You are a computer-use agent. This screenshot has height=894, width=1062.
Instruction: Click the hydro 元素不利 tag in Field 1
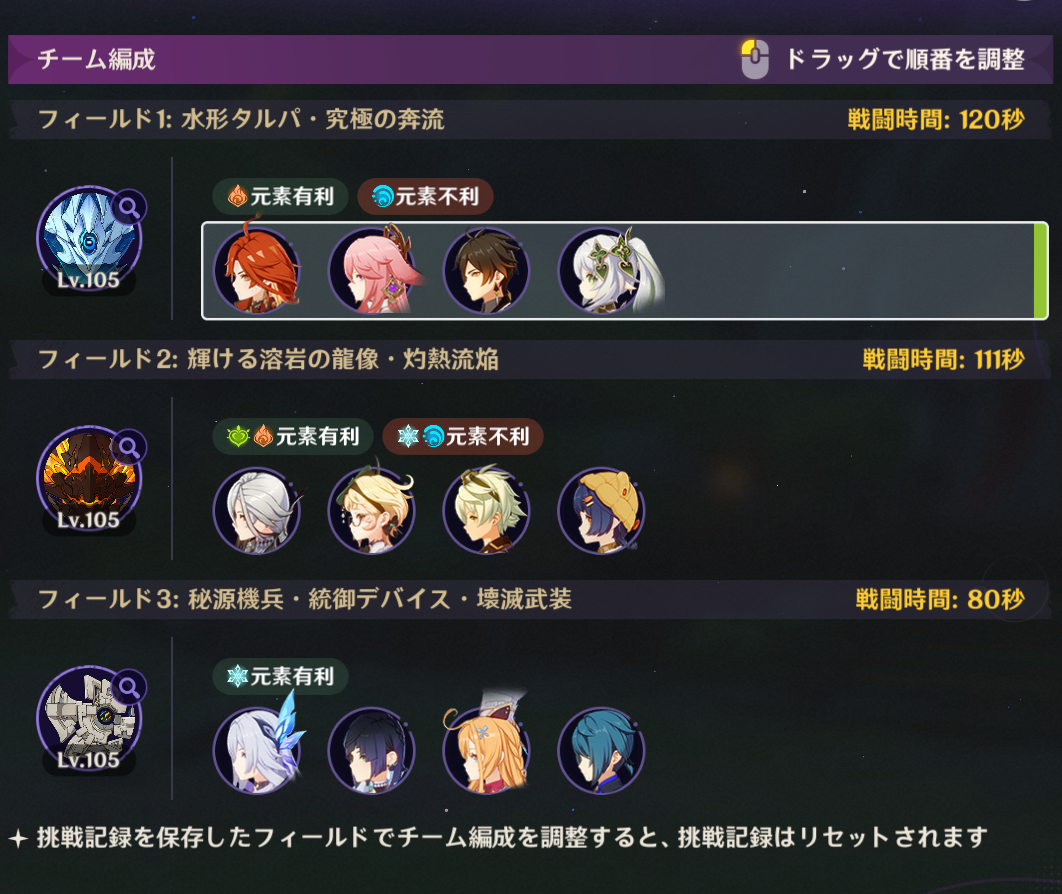tap(425, 196)
